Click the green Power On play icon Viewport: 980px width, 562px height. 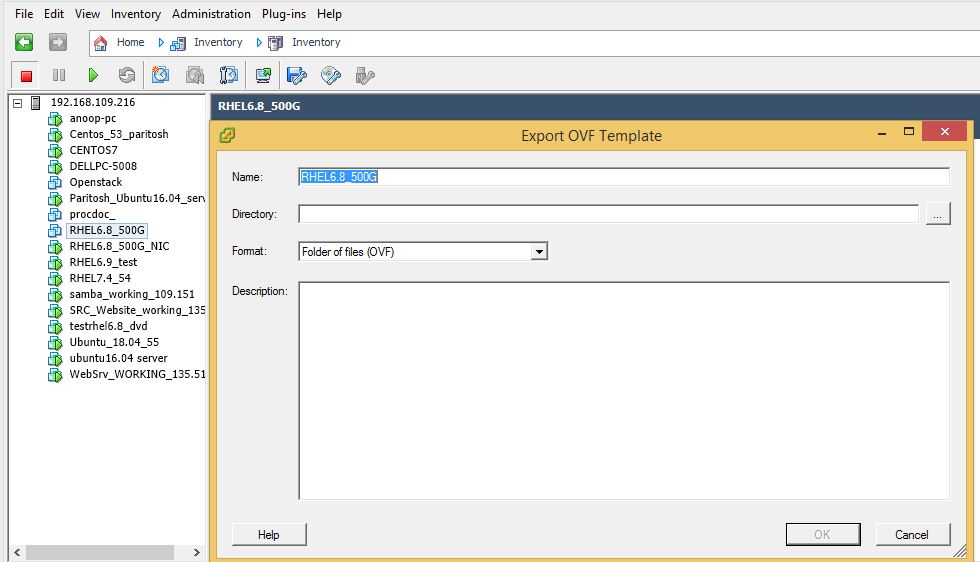(93, 76)
